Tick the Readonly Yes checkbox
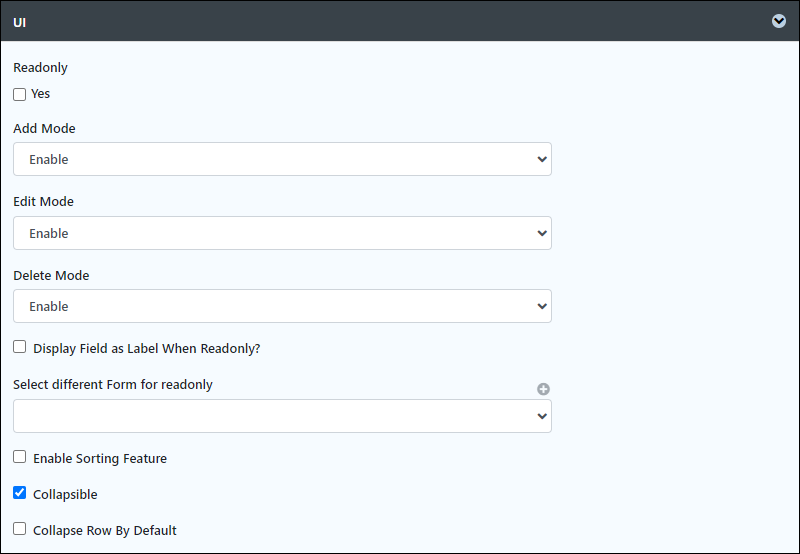Image resolution: width=800 pixels, height=554 pixels. point(19,94)
